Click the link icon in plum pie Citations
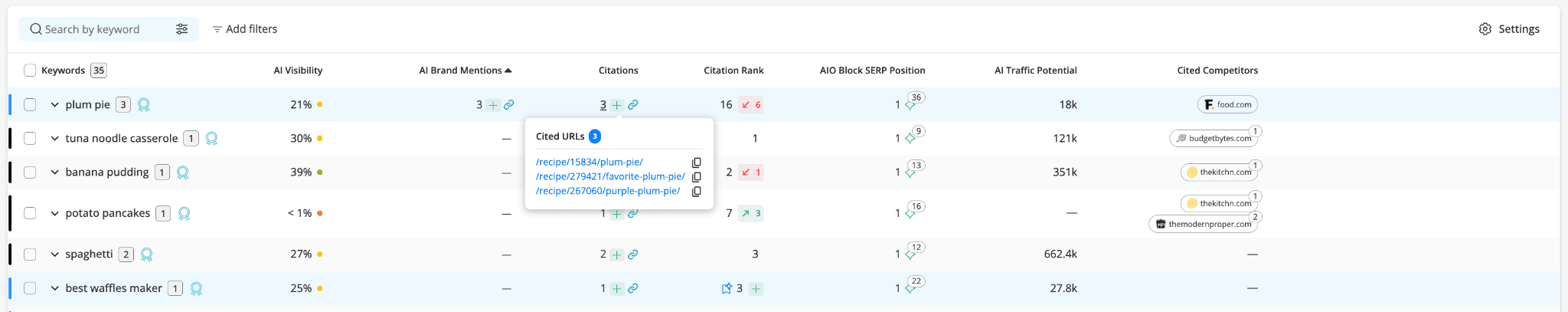The height and width of the screenshot is (312, 1568). (633, 105)
